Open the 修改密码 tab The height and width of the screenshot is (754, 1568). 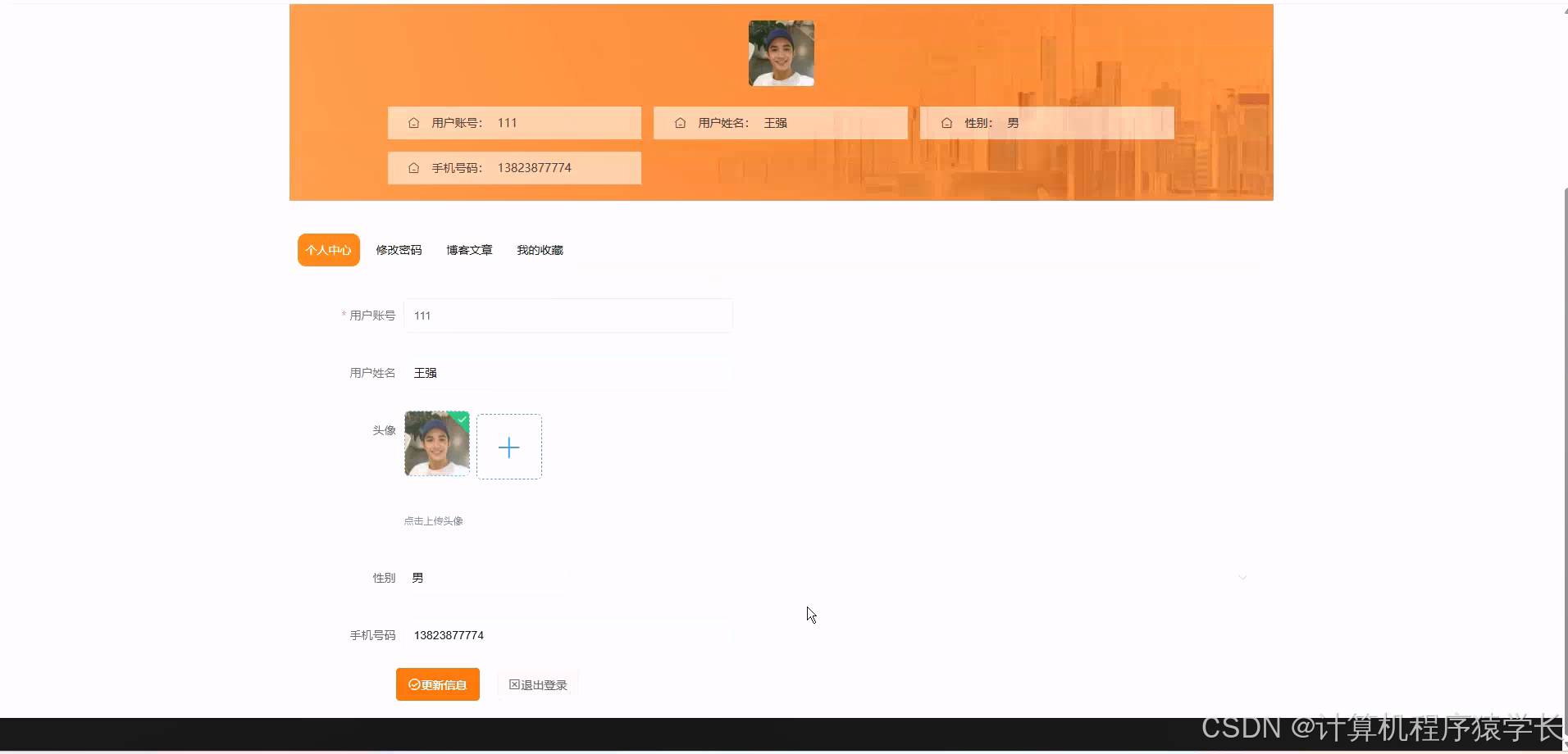tap(399, 250)
